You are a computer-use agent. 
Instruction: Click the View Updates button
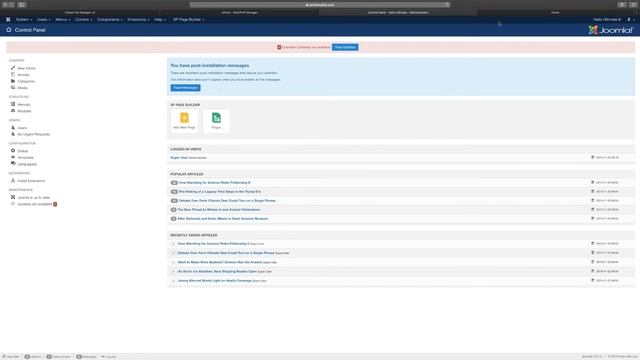pos(345,47)
